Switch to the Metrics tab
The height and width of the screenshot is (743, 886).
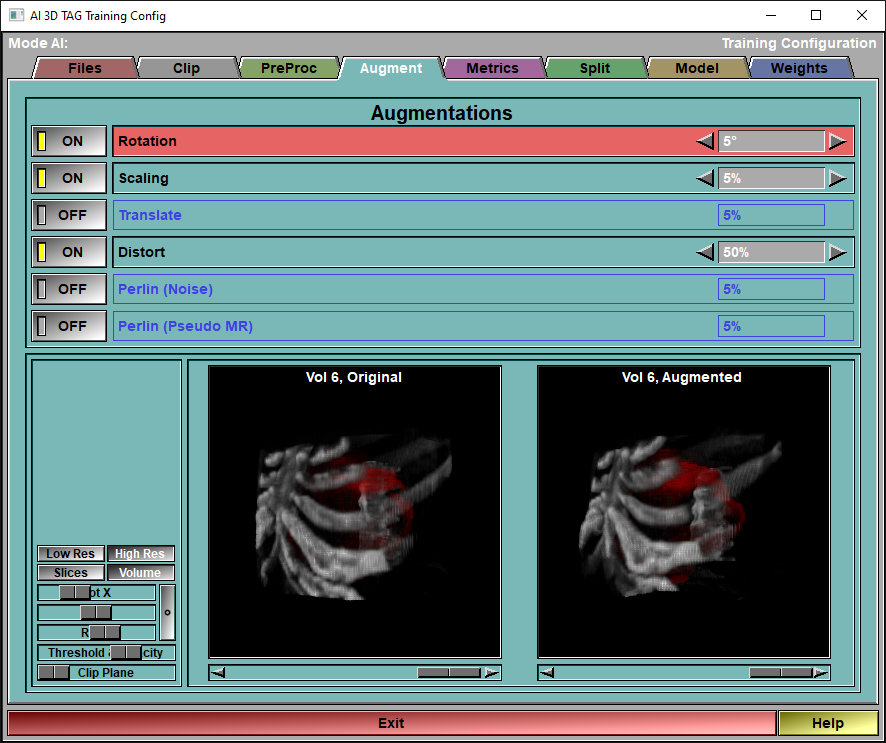pyautogui.click(x=492, y=68)
